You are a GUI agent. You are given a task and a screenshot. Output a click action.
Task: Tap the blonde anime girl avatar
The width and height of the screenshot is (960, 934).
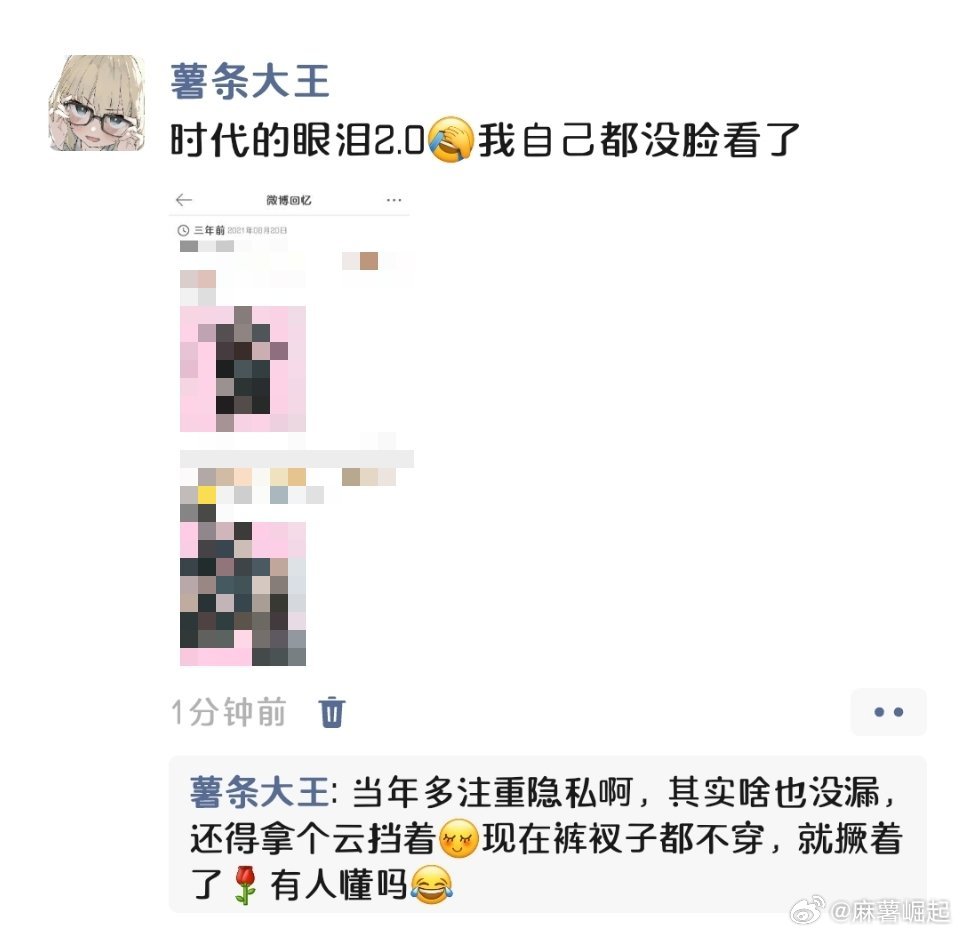[97, 103]
